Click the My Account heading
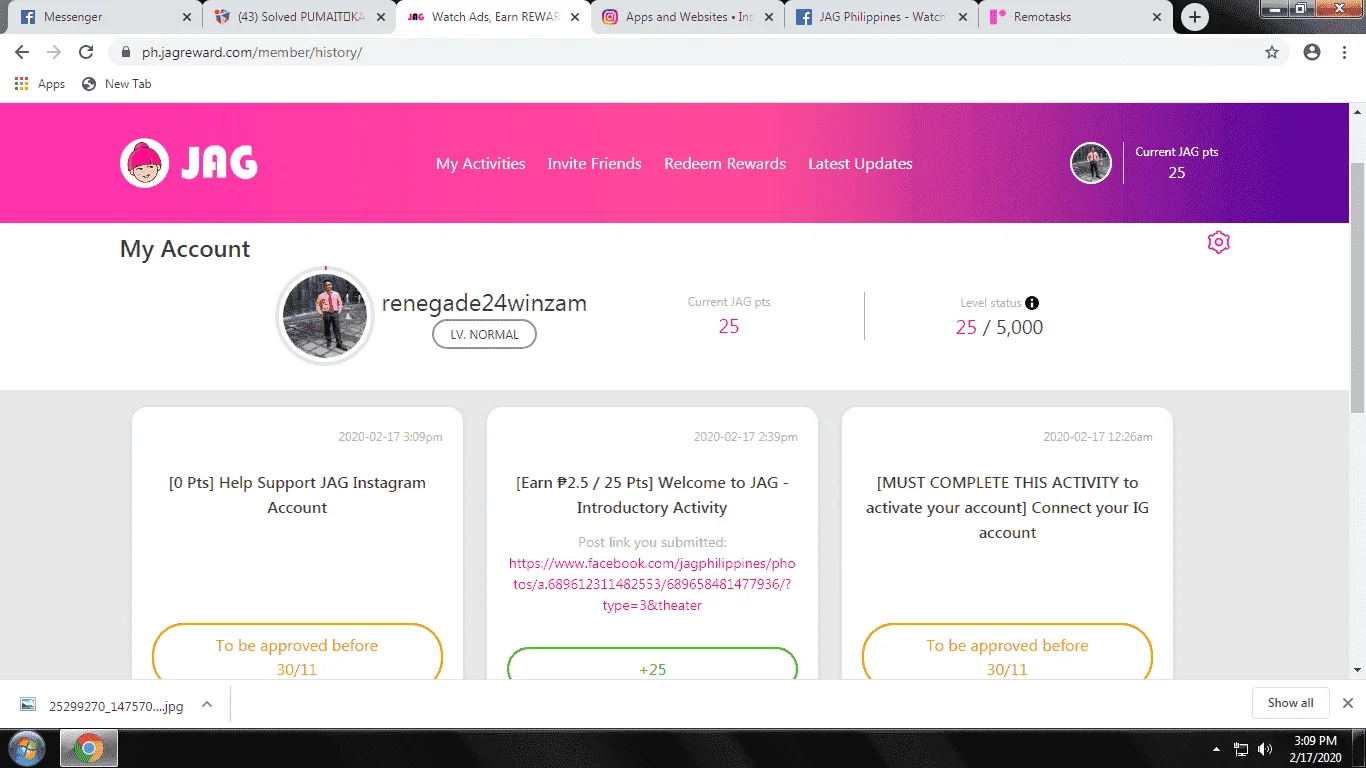Image resolution: width=1366 pixels, height=768 pixels. click(185, 249)
